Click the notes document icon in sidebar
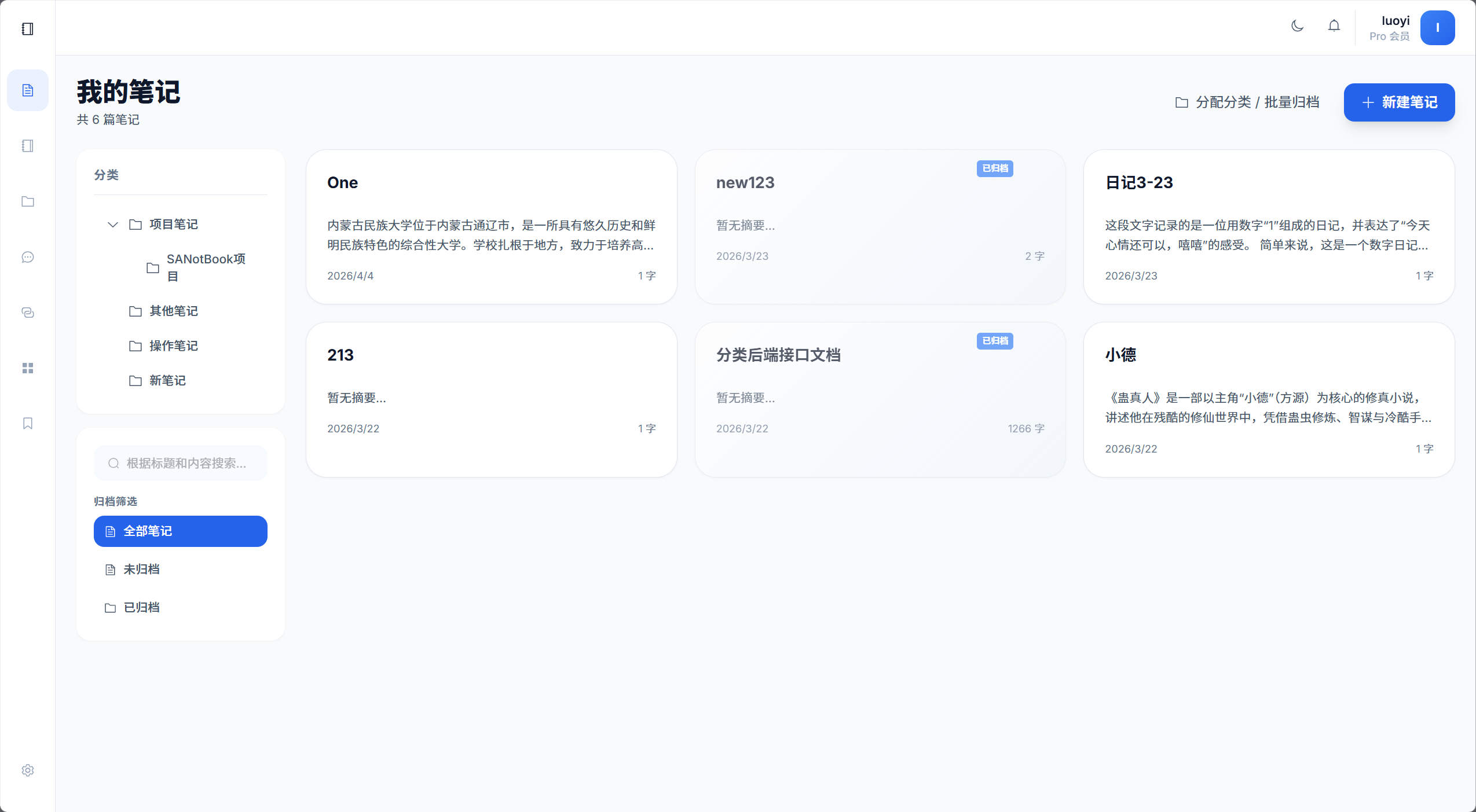The width and height of the screenshot is (1476, 812). click(28, 90)
